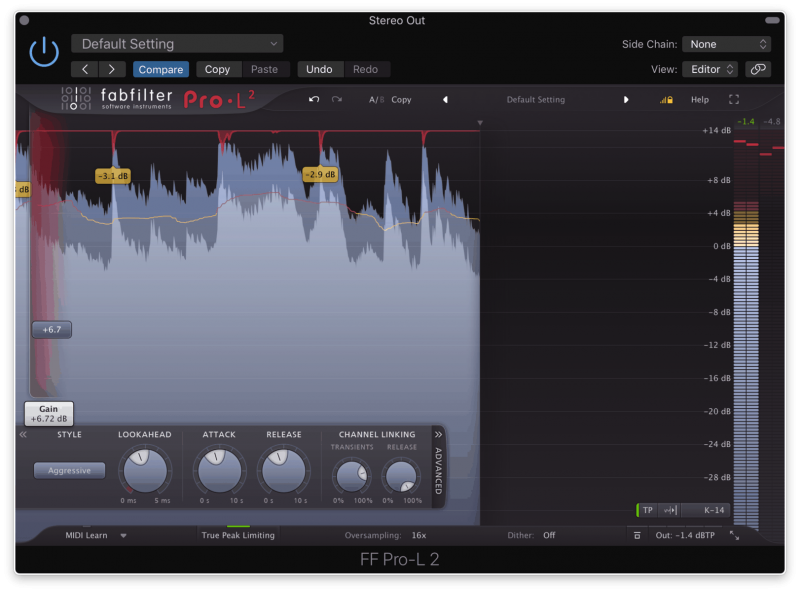Open the Help menu

coord(700,100)
